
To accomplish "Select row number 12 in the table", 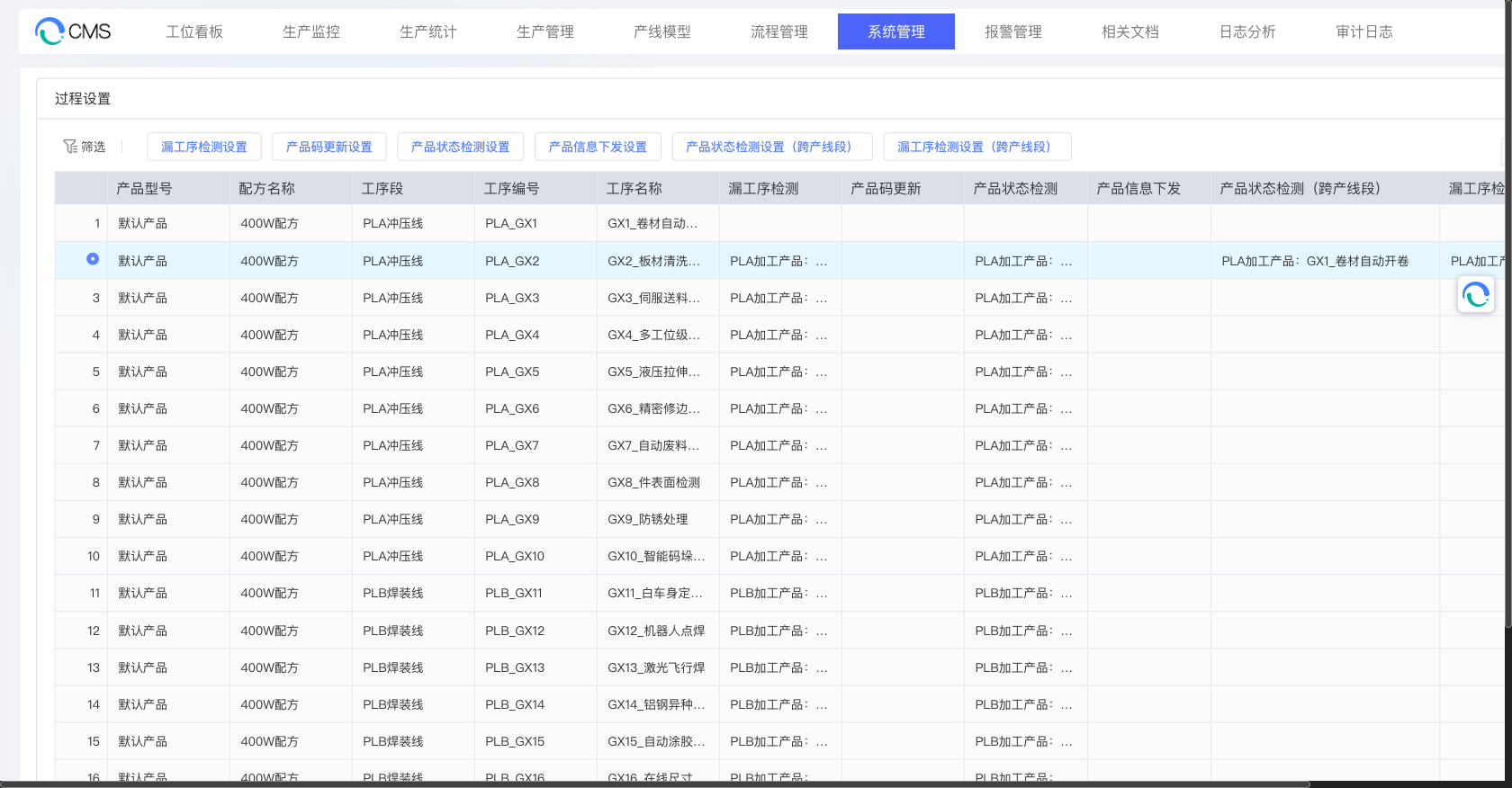I will coord(94,631).
